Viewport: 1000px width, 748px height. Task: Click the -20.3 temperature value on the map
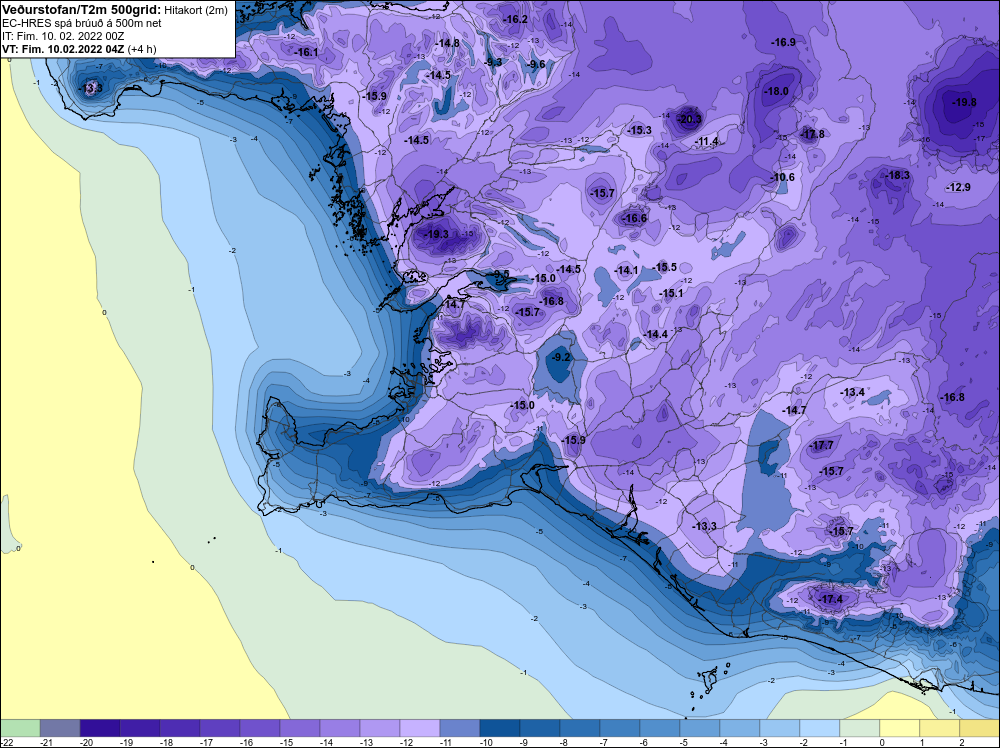pos(689,119)
